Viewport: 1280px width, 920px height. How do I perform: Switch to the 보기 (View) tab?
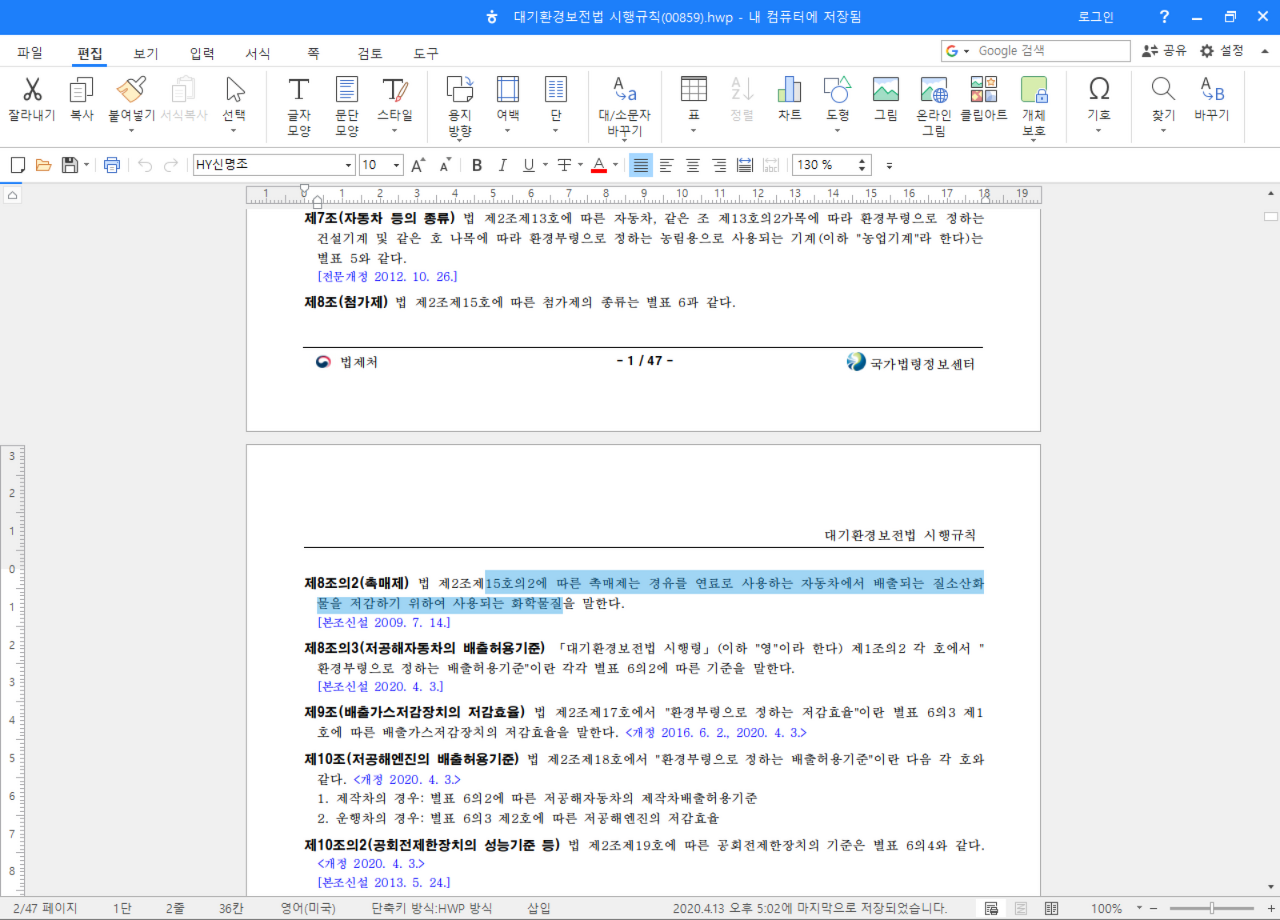pyautogui.click(x=146, y=52)
